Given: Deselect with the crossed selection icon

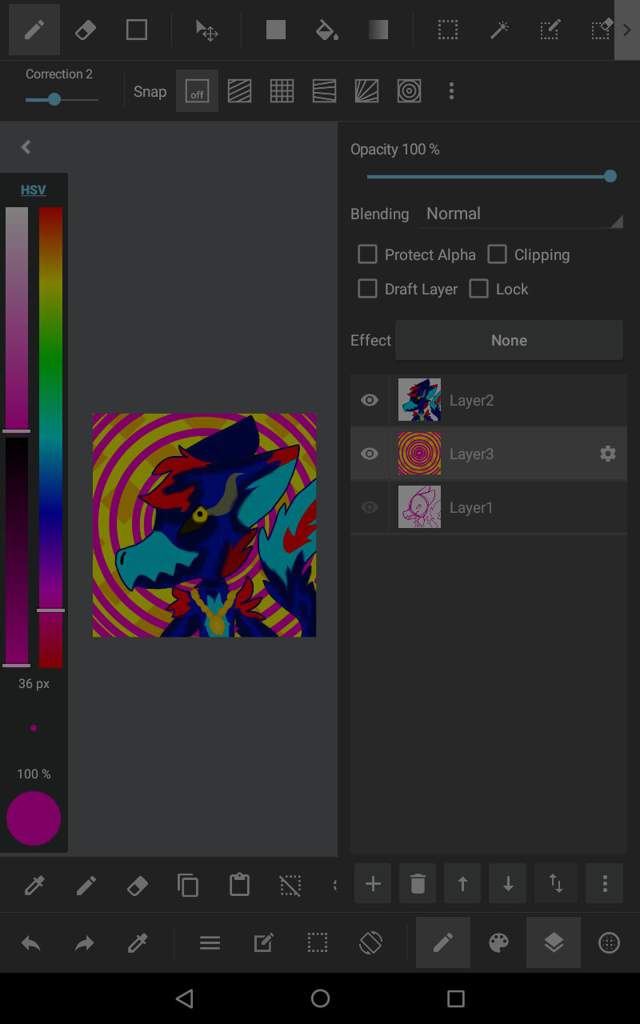Looking at the screenshot, I should (291, 886).
